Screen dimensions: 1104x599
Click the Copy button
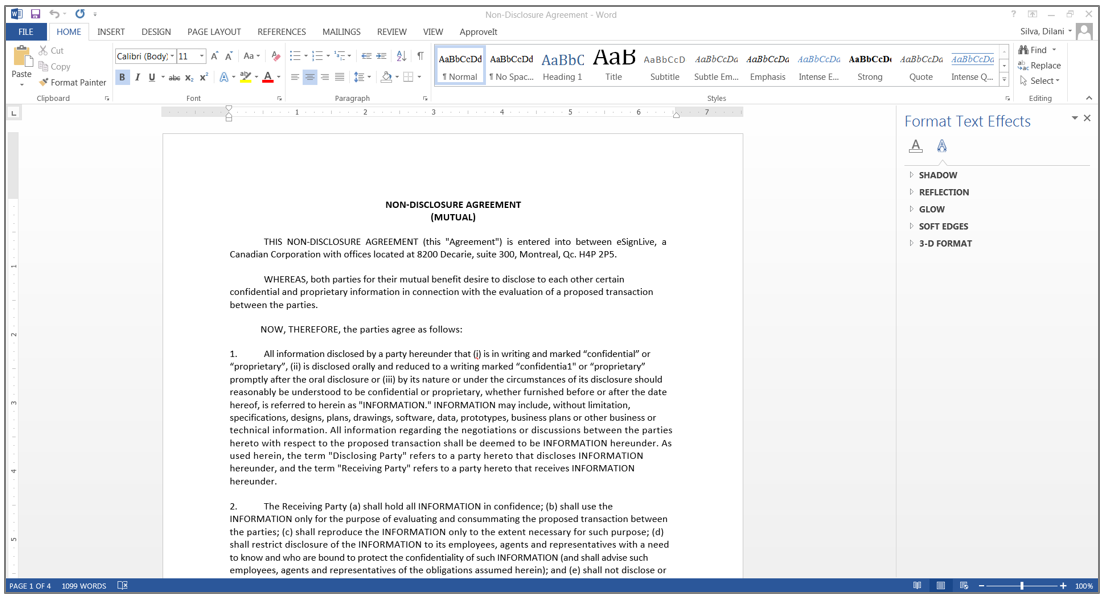click(x=54, y=66)
